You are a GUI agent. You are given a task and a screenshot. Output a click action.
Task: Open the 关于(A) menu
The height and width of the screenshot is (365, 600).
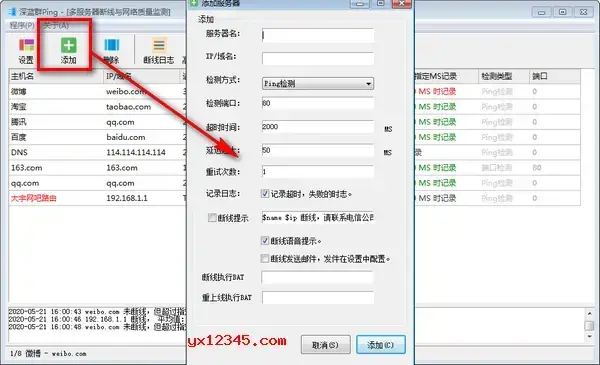tap(56, 26)
